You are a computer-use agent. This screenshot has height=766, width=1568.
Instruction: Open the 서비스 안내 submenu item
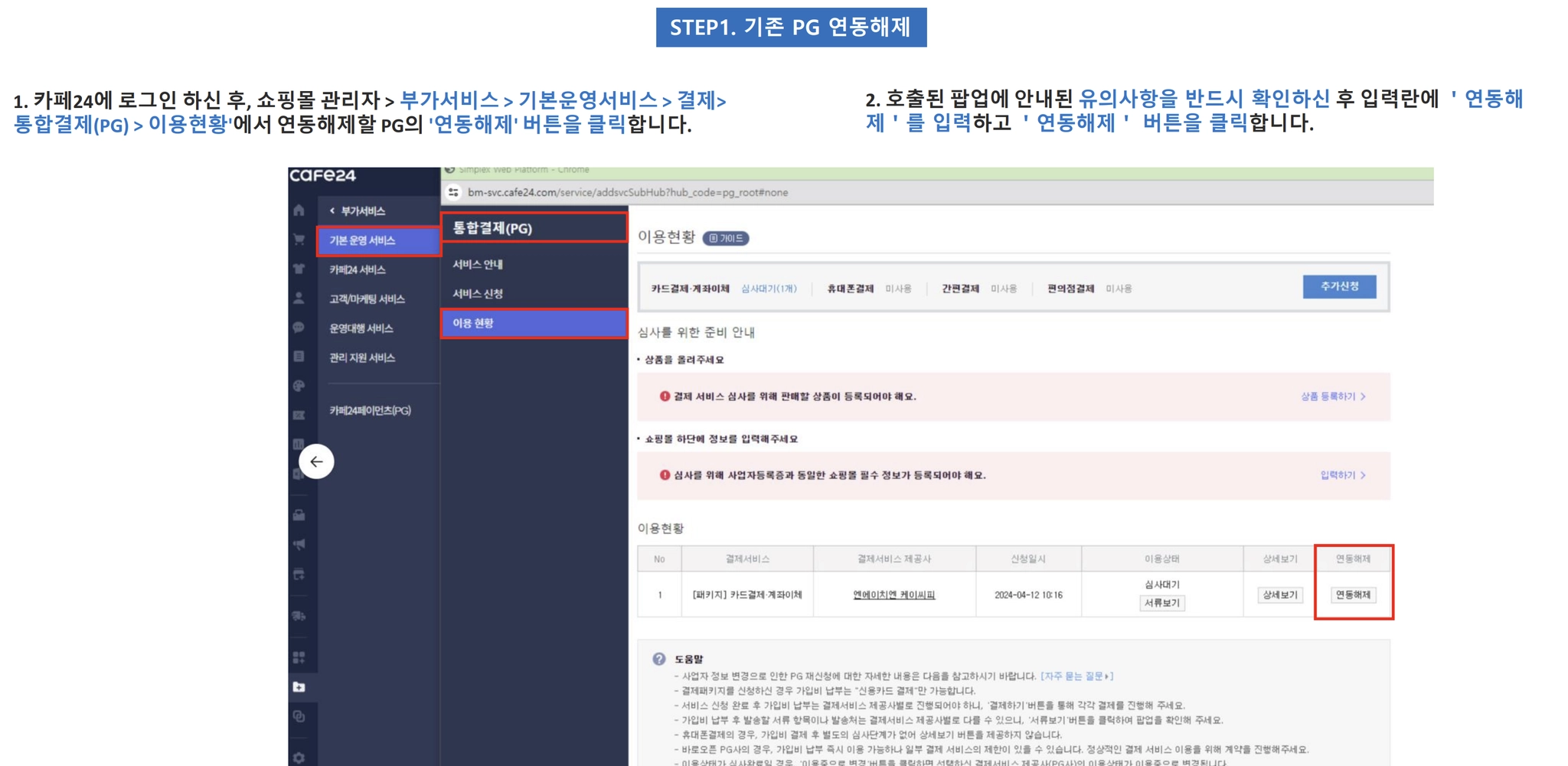[478, 264]
